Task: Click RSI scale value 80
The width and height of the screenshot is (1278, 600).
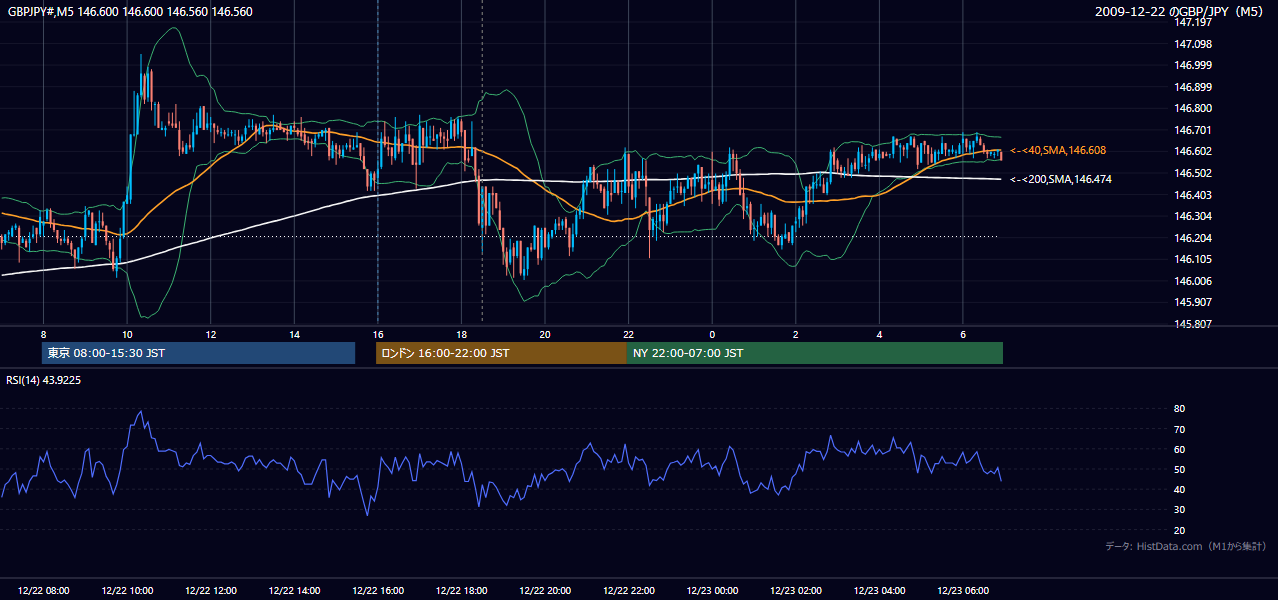Action: click(x=1180, y=409)
